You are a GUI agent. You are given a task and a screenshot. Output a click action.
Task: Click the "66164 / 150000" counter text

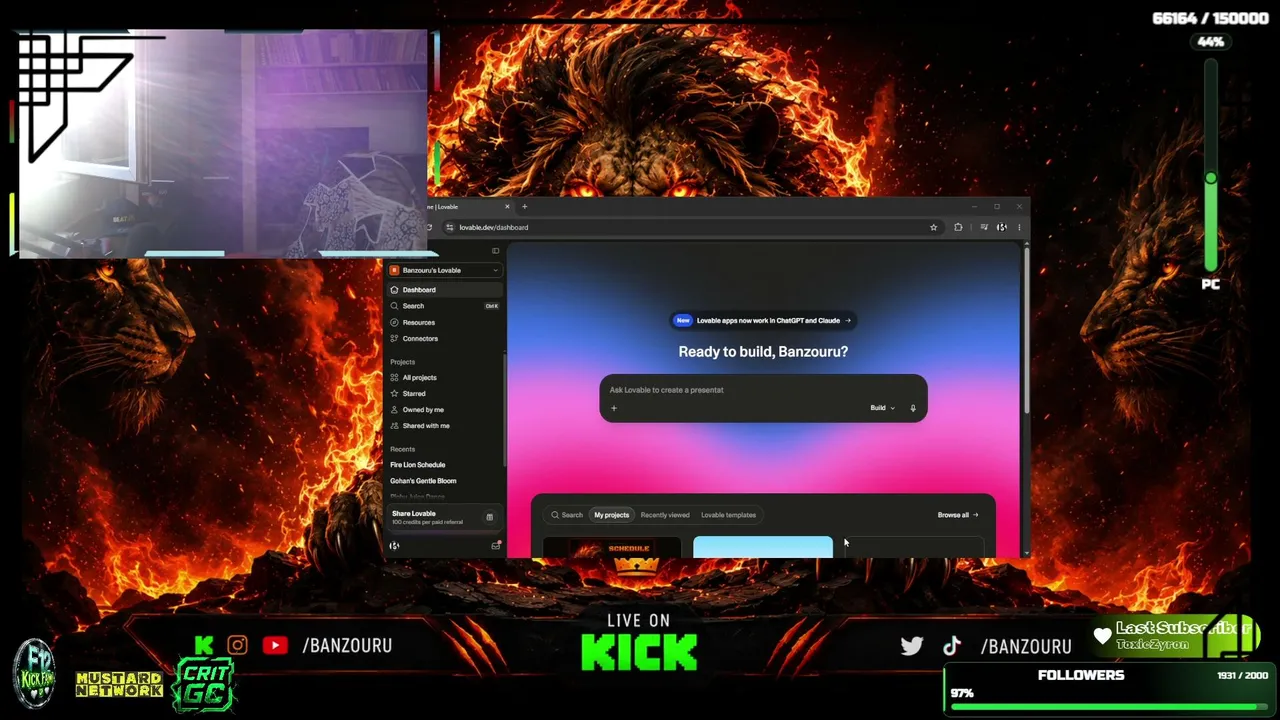pyautogui.click(x=1211, y=19)
